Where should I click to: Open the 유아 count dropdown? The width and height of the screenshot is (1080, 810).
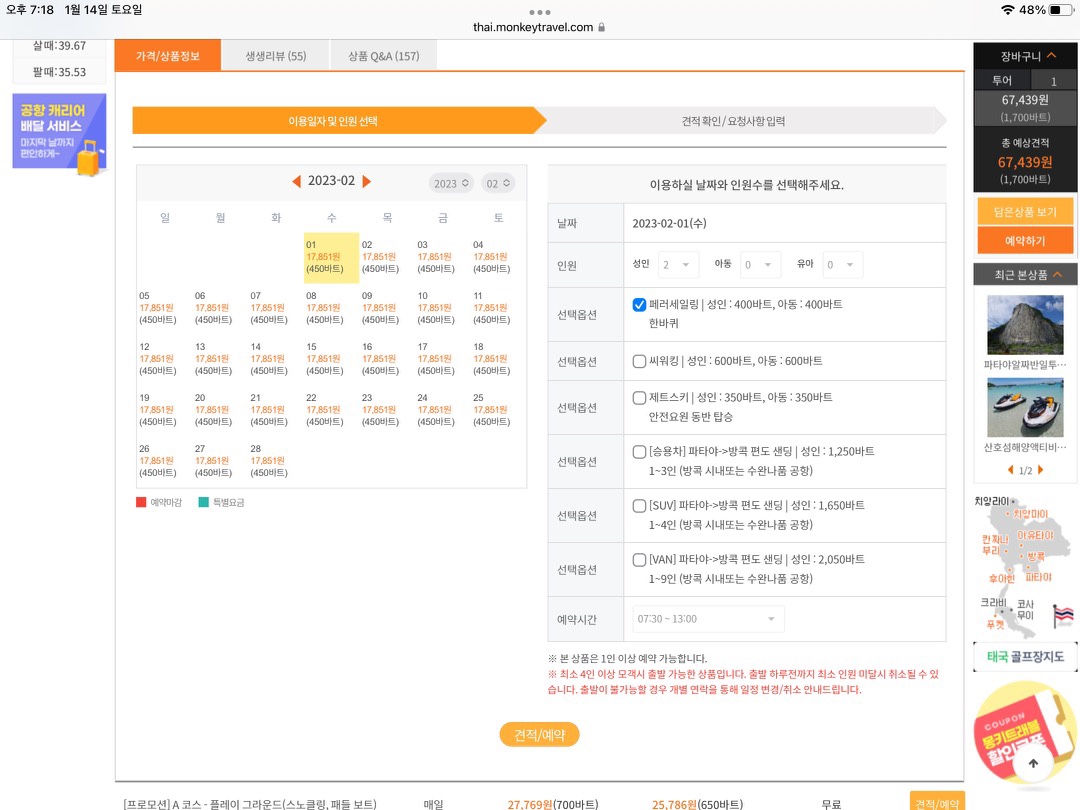pyautogui.click(x=842, y=264)
